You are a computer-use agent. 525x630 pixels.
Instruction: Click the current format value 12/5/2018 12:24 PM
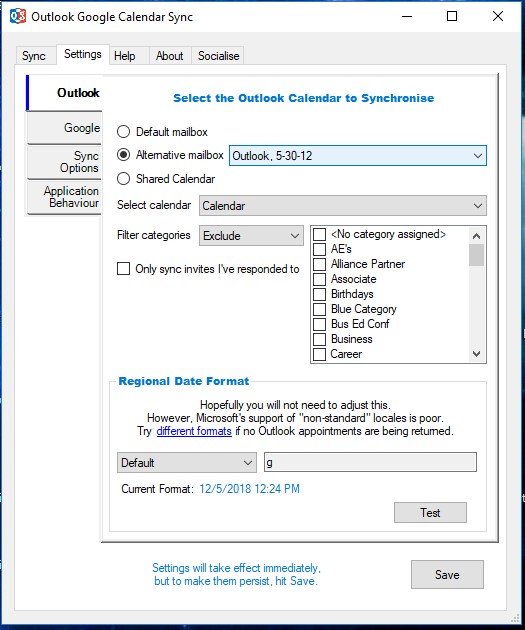[249, 489]
